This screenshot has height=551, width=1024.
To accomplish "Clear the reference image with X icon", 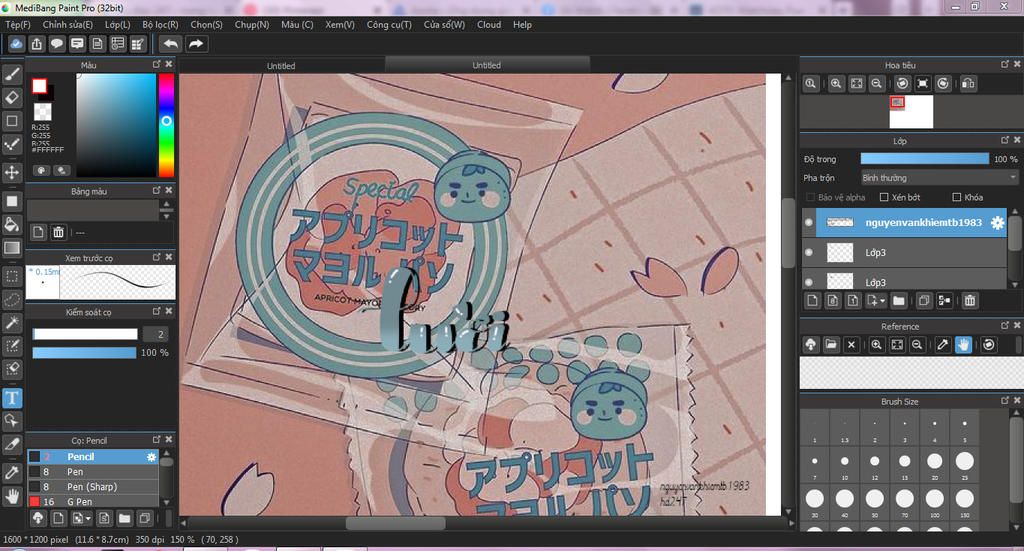I will click(x=851, y=344).
